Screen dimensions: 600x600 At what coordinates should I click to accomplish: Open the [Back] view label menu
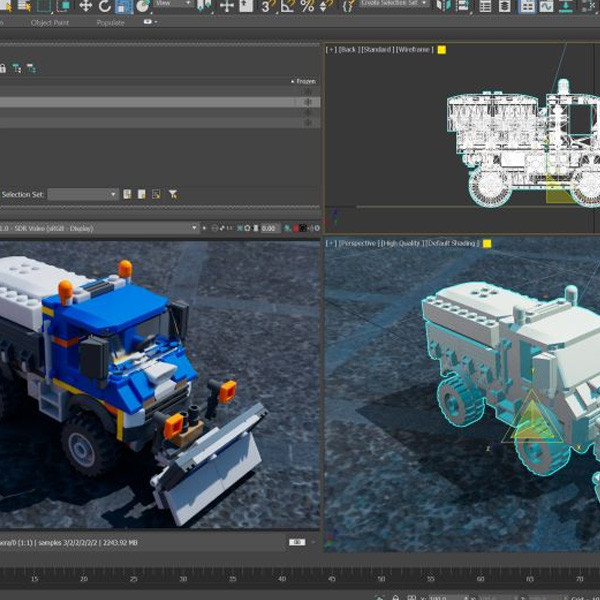[x=349, y=50]
